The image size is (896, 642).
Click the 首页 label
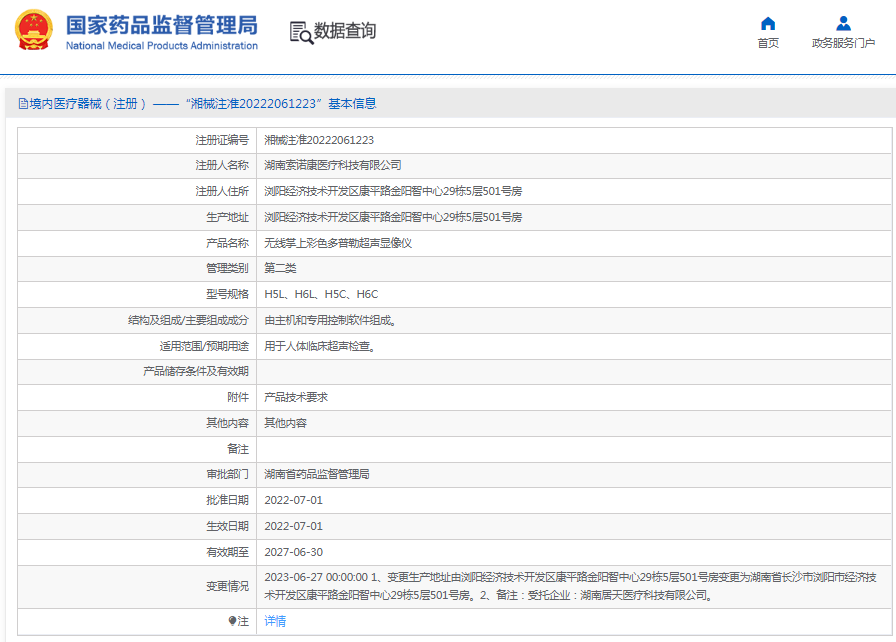coord(768,43)
